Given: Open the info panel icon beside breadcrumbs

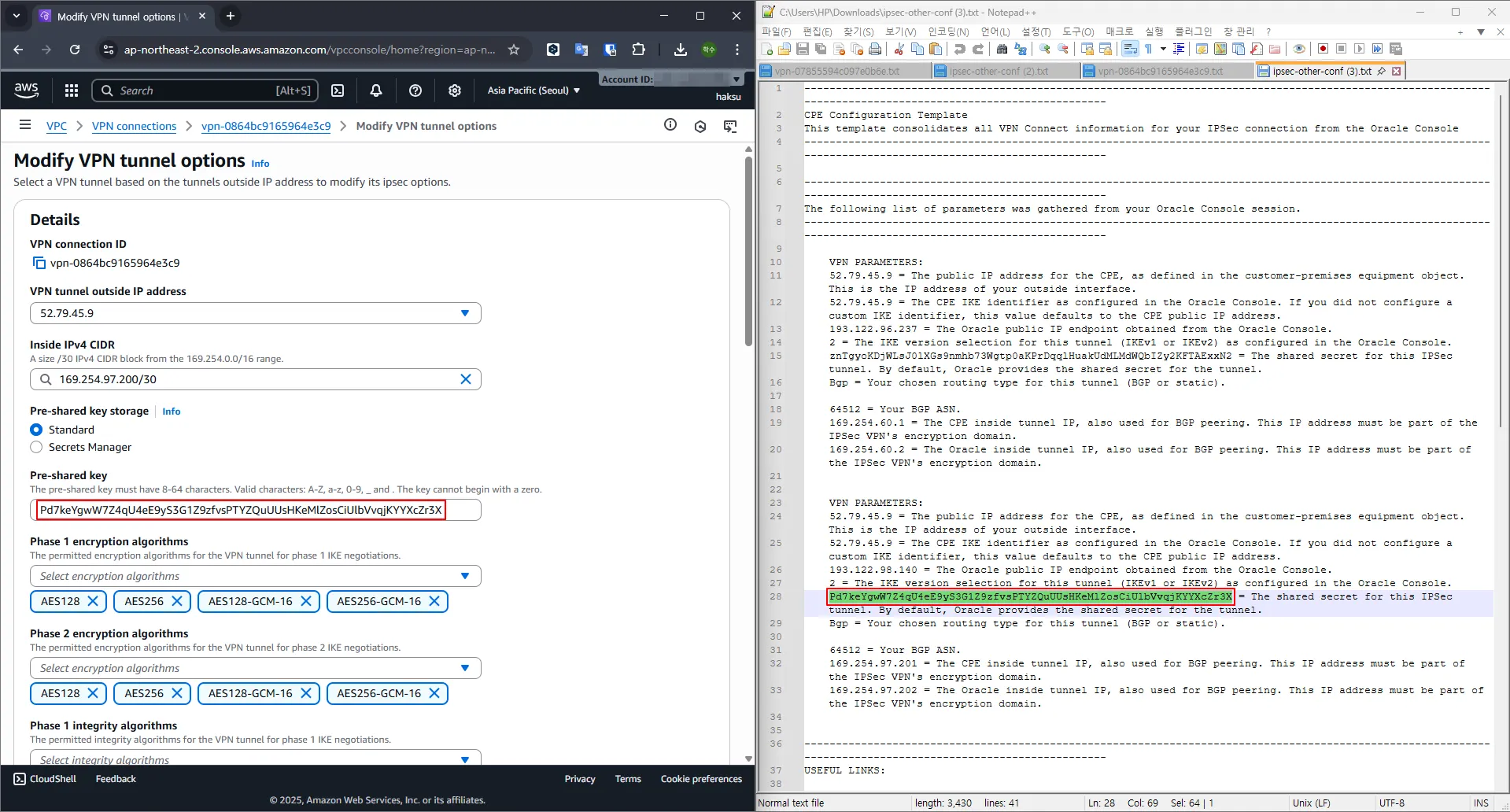Looking at the screenshot, I should pos(670,125).
